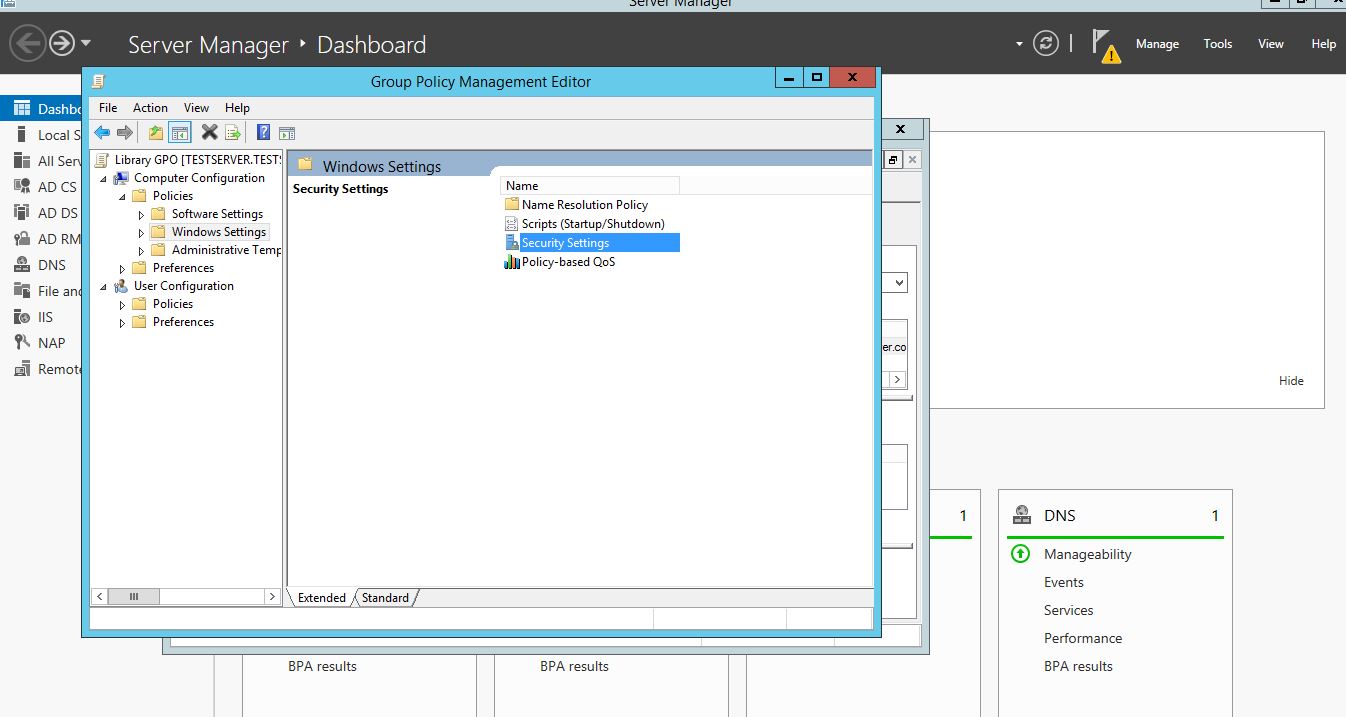Expand the Software Settings tree node

click(141, 214)
